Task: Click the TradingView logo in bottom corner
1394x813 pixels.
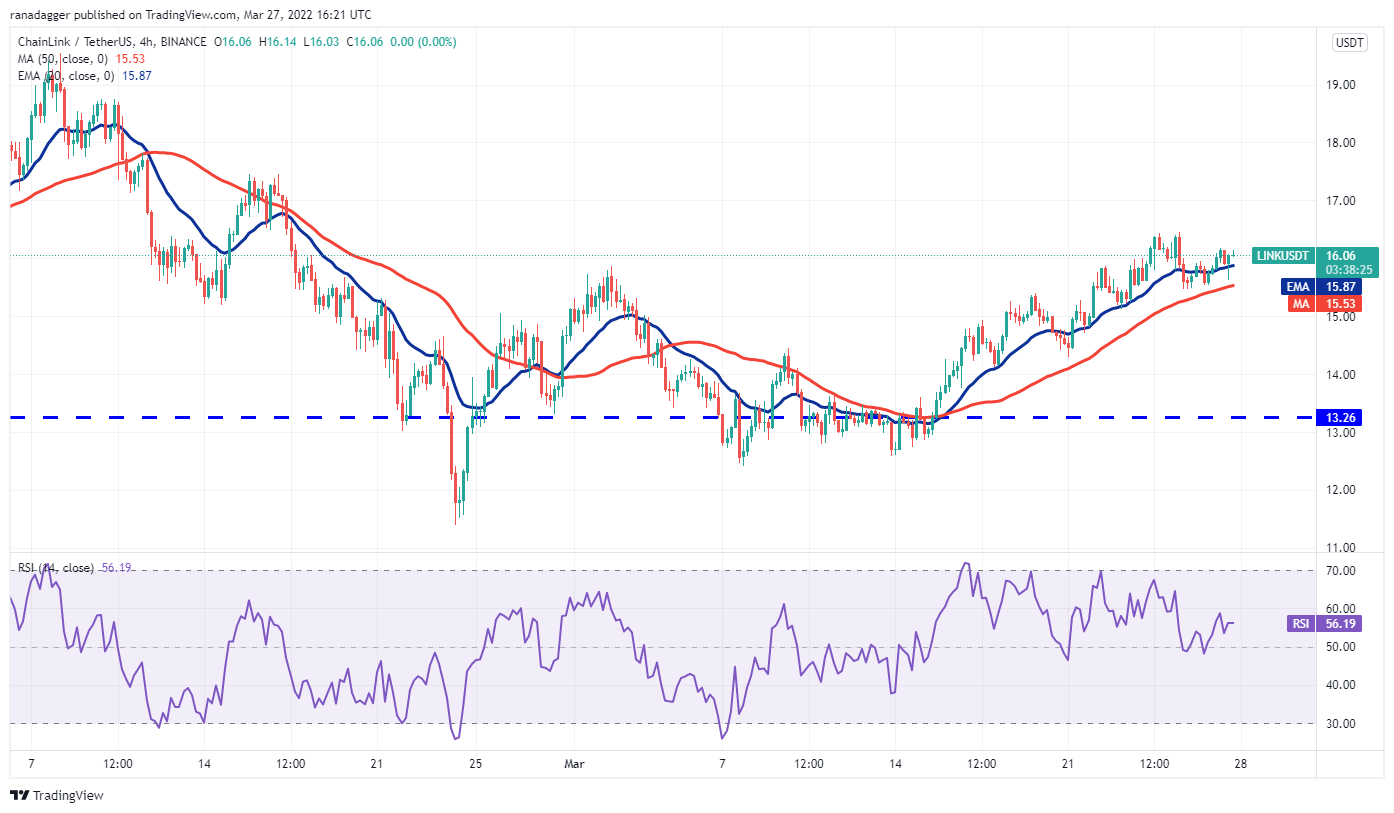Action: pyautogui.click(x=57, y=796)
